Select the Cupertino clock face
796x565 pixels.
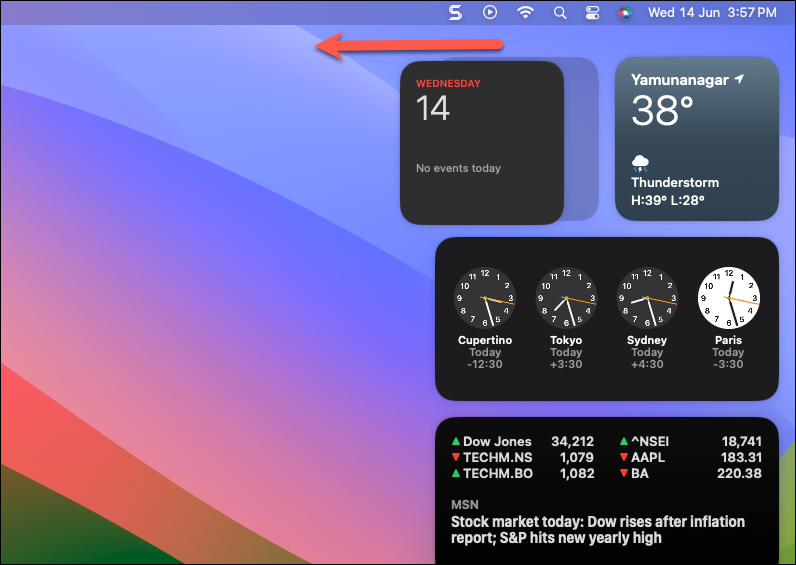pos(485,298)
